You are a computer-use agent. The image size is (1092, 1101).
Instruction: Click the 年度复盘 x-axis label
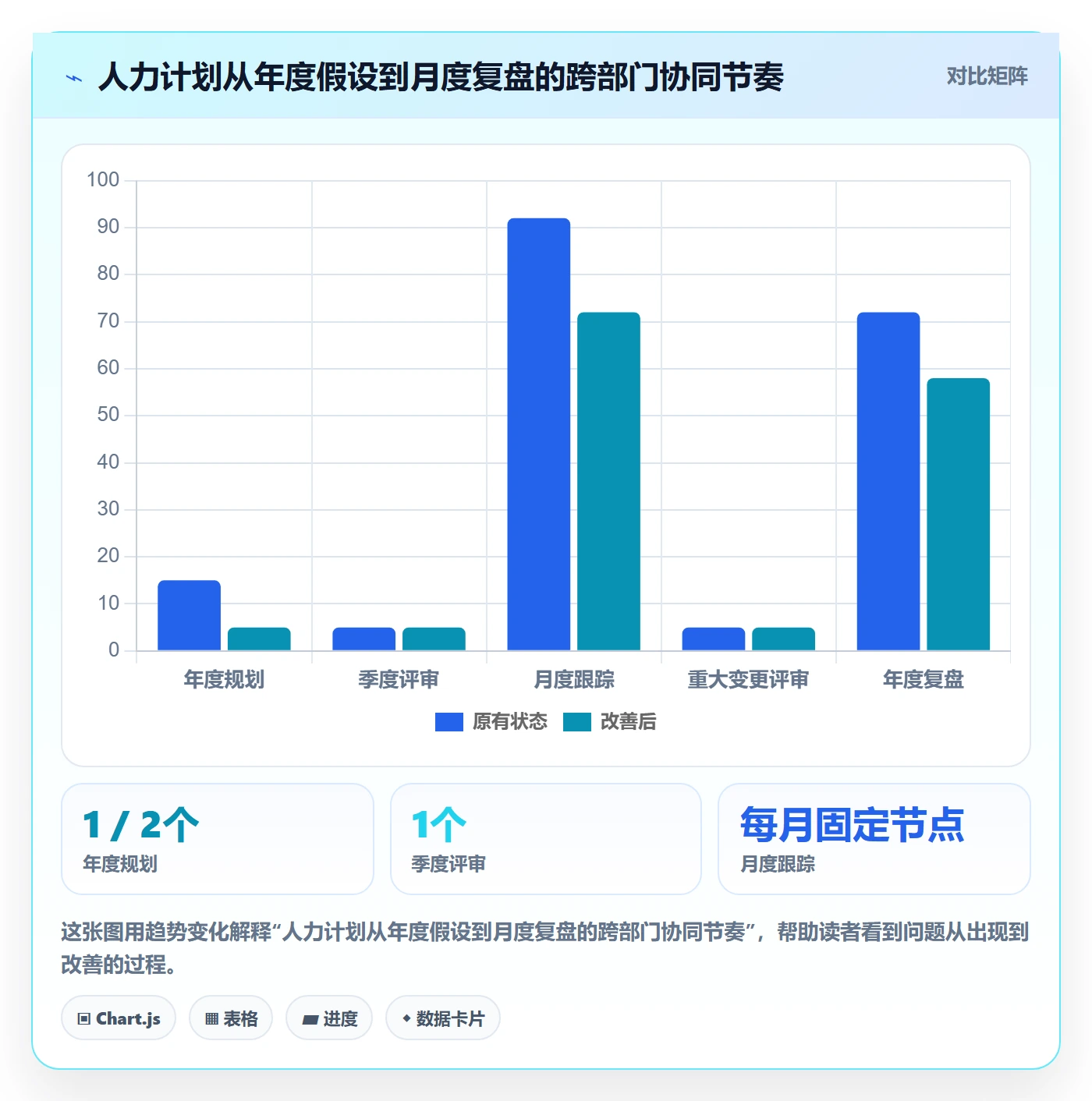(924, 680)
